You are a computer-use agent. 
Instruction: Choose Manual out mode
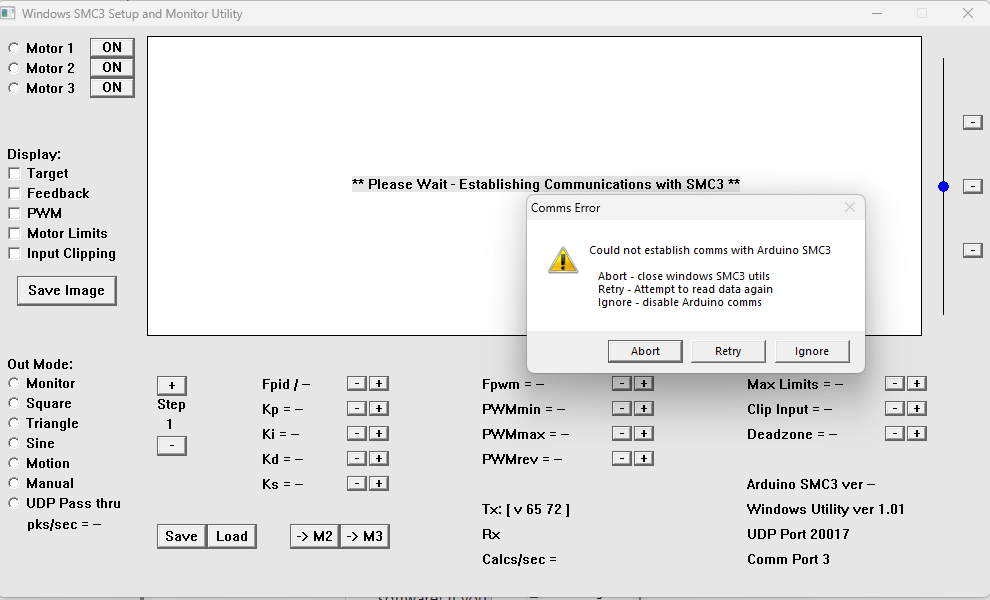pos(14,483)
